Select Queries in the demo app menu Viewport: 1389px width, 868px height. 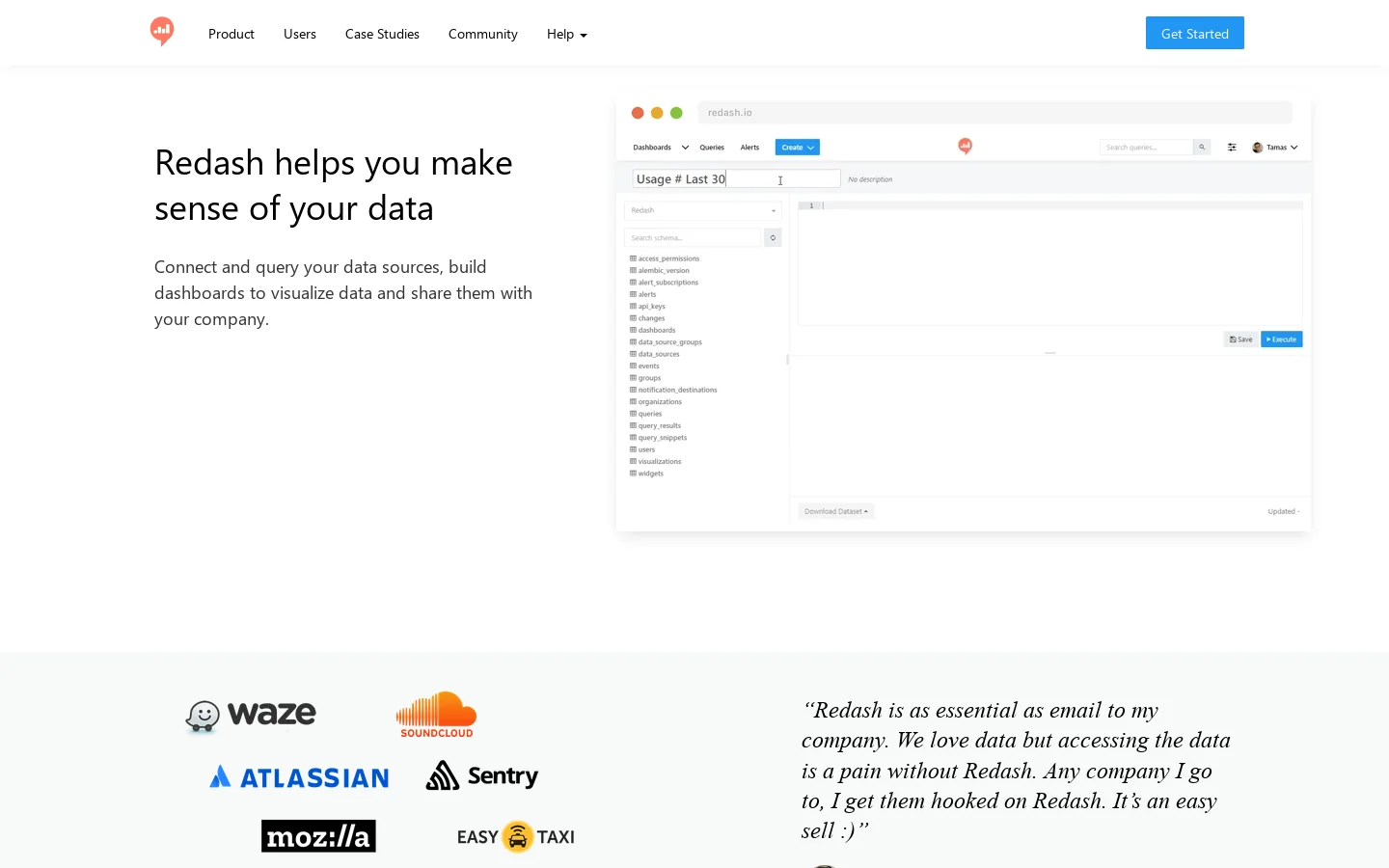point(712,148)
